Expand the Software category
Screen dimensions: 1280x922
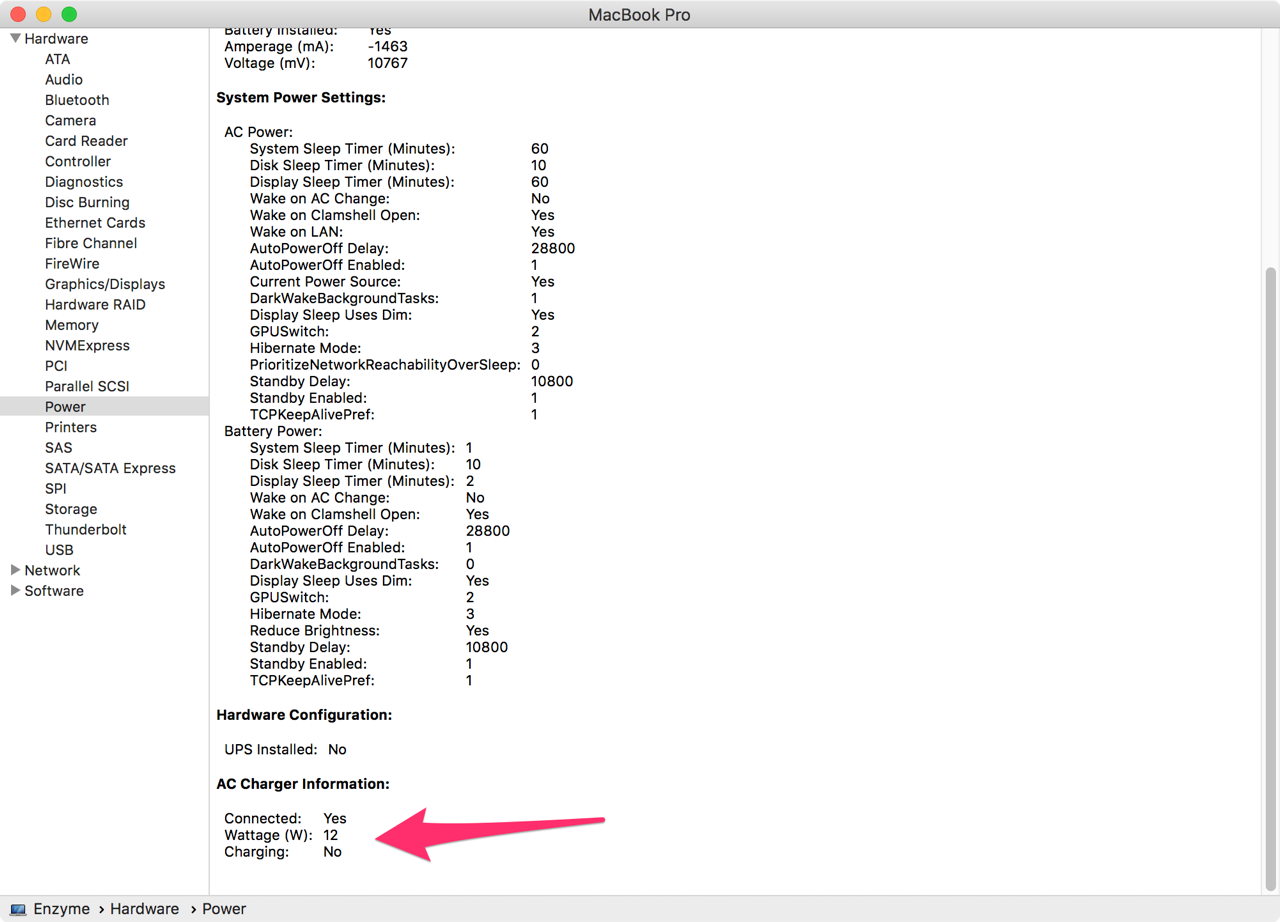(15, 591)
